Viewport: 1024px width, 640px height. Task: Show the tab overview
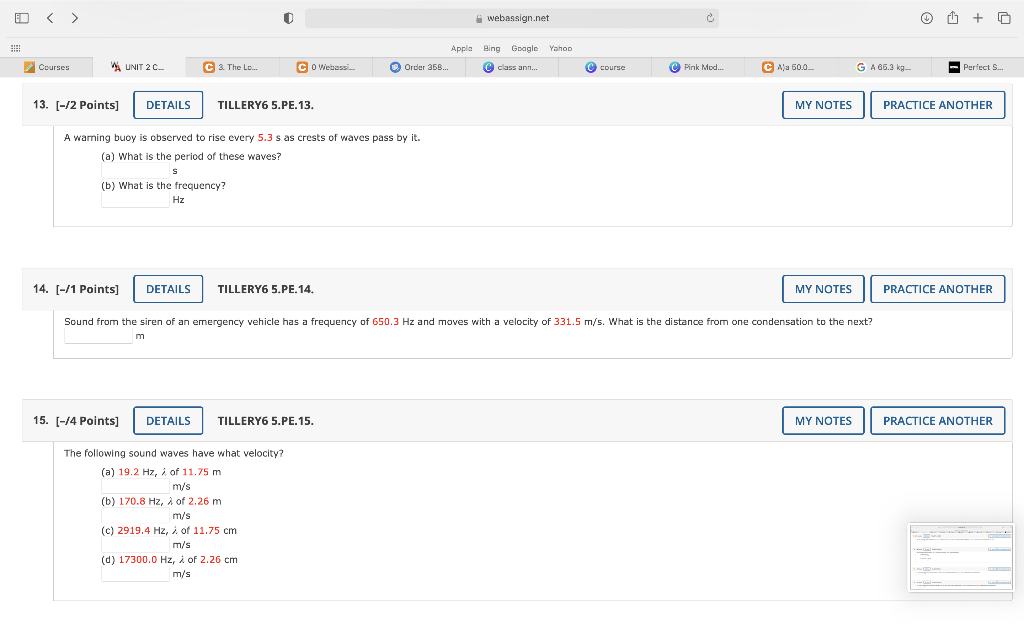click(x=1004, y=17)
